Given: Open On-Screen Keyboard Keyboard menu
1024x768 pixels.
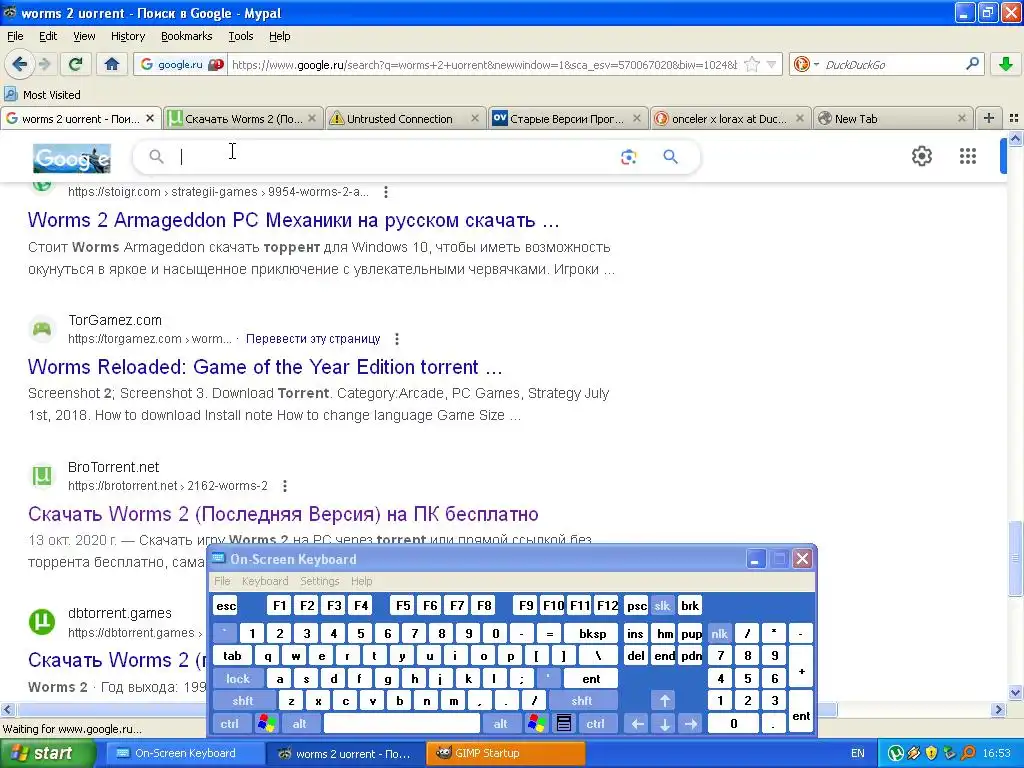Looking at the screenshot, I should (x=264, y=581).
